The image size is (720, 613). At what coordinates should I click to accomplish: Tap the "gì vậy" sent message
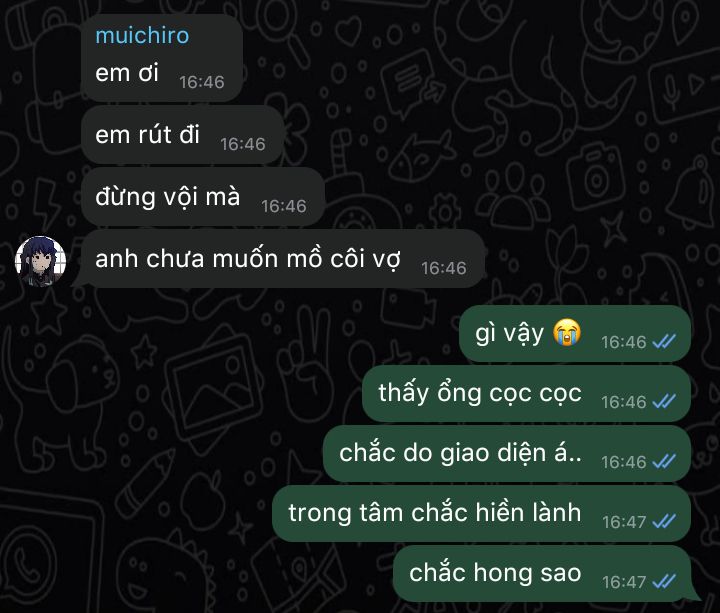pos(575,333)
